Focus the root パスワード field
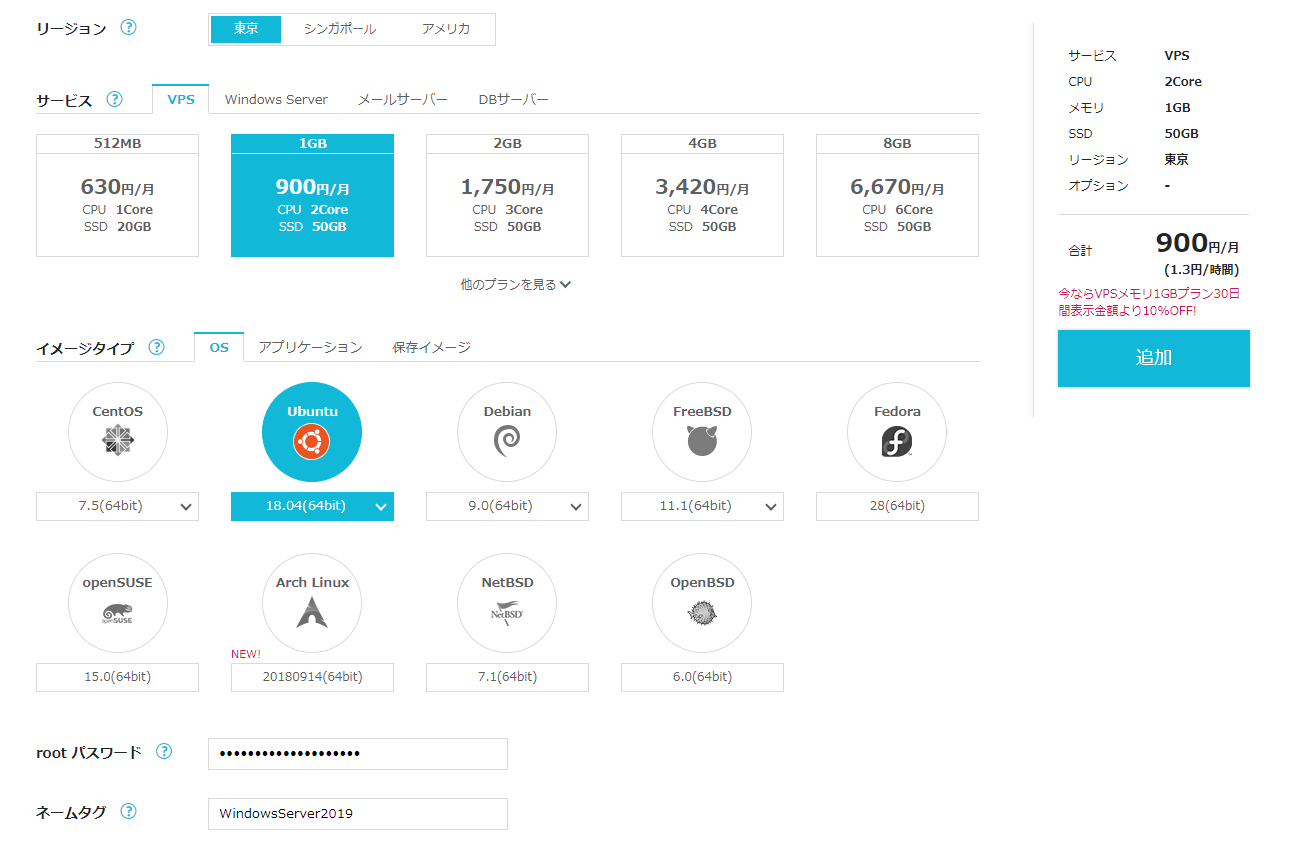The height and width of the screenshot is (846, 1290). coord(358,754)
